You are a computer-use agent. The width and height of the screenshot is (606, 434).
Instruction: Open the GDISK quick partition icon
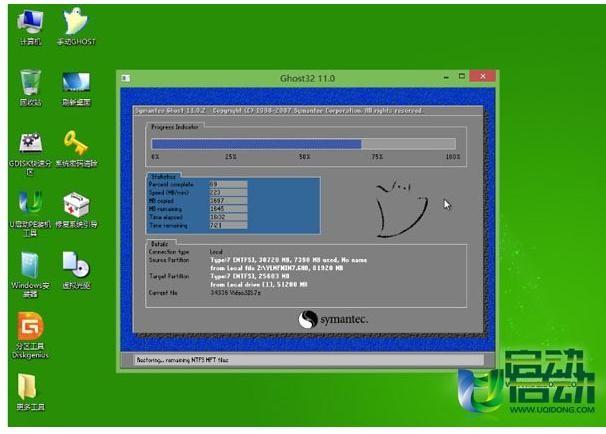click(30, 153)
